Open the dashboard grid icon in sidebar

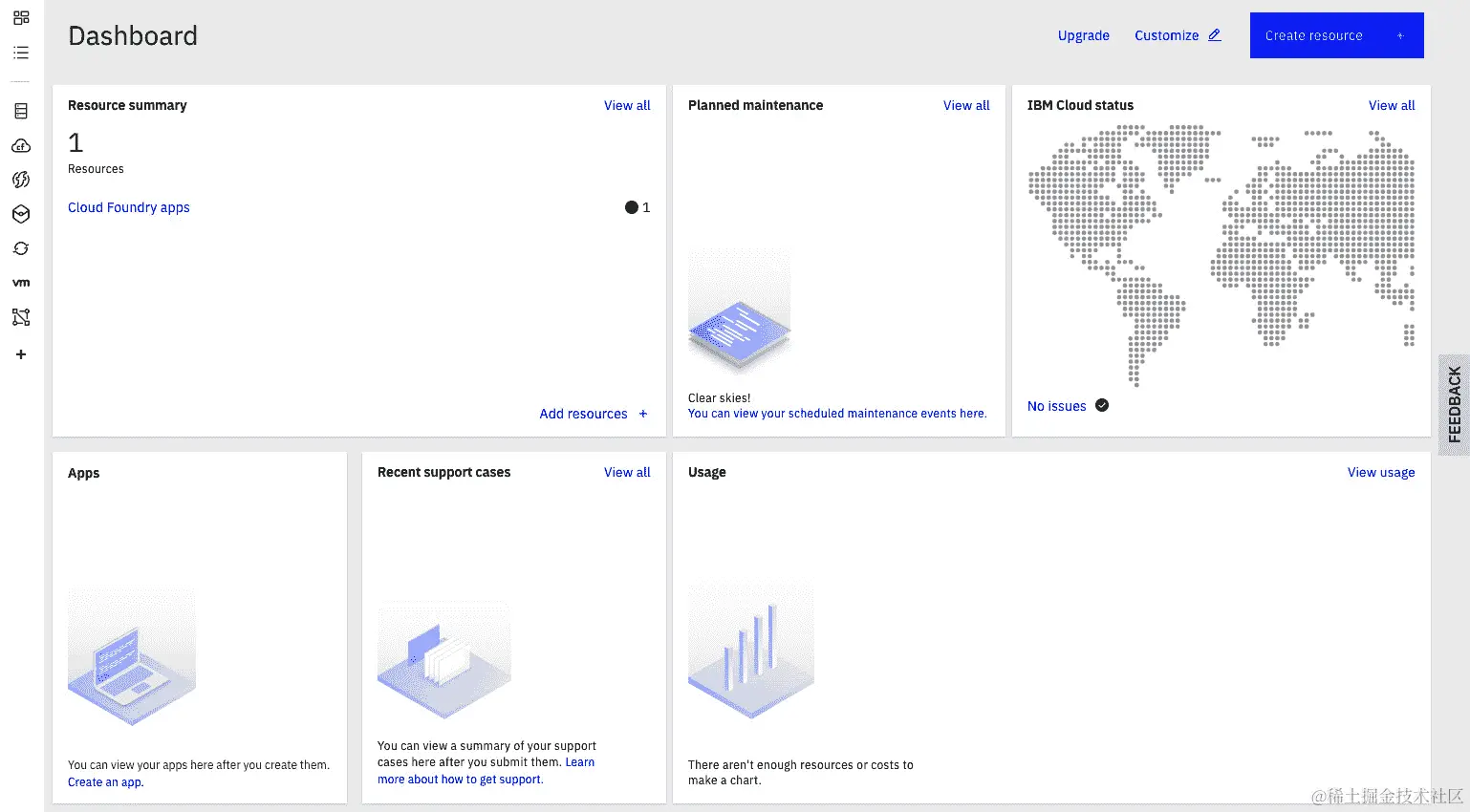(x=21, y=17)
